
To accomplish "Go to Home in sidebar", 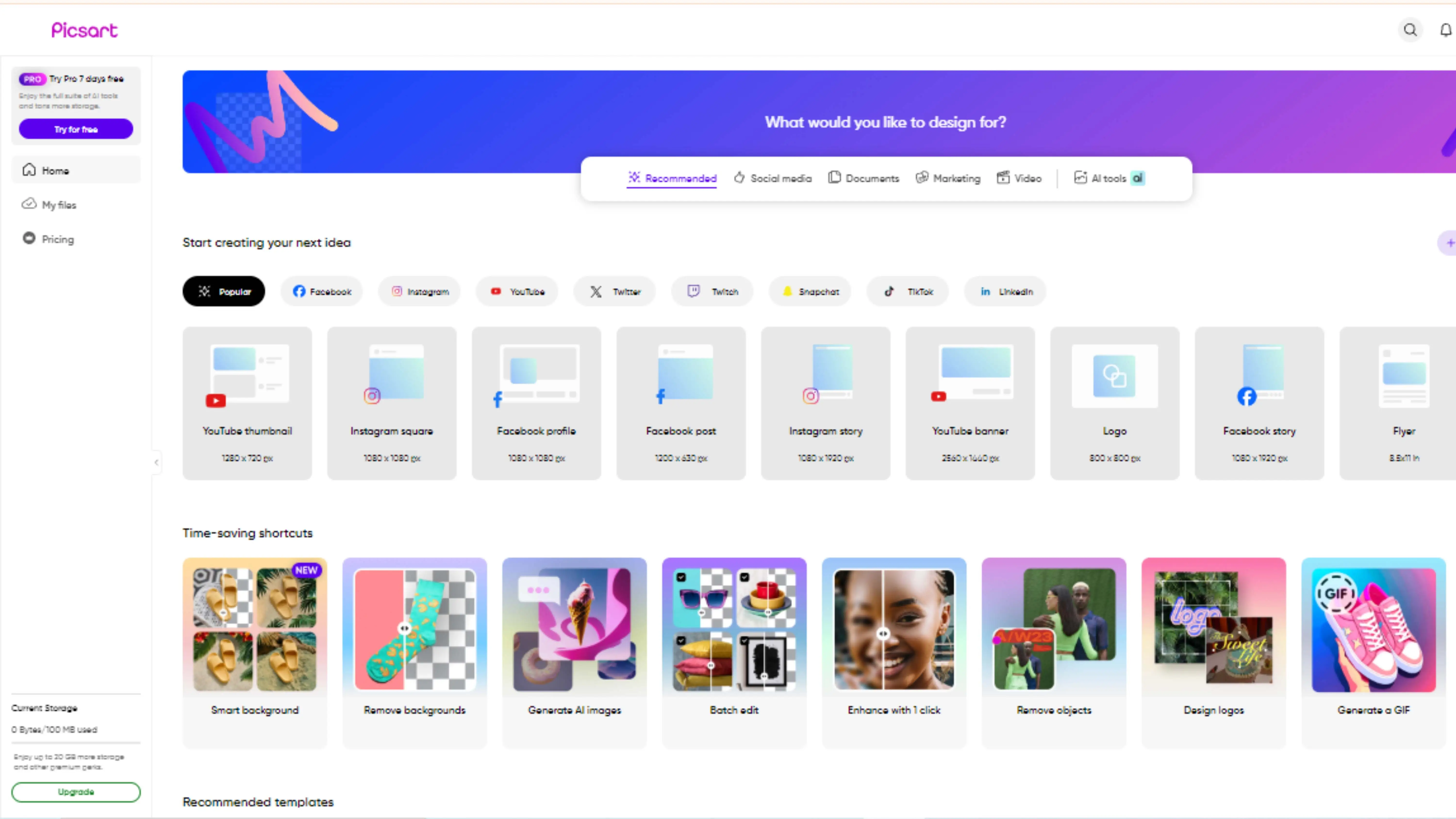I will point(76,170).
